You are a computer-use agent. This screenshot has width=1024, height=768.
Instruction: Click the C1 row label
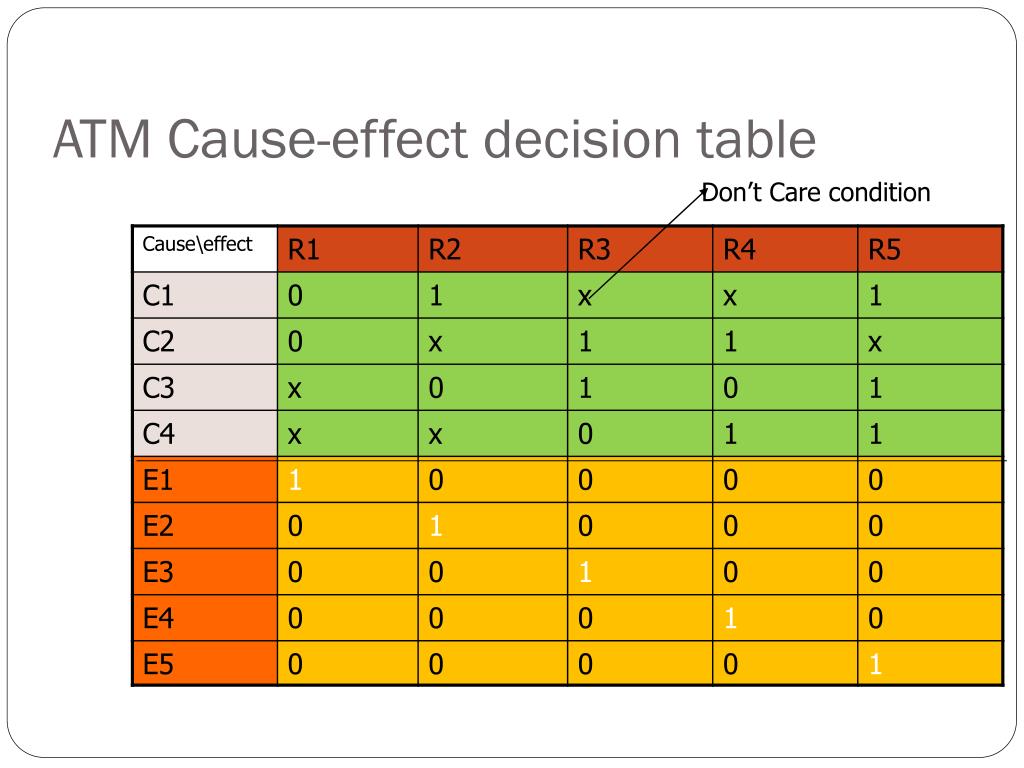coord(205,296)
